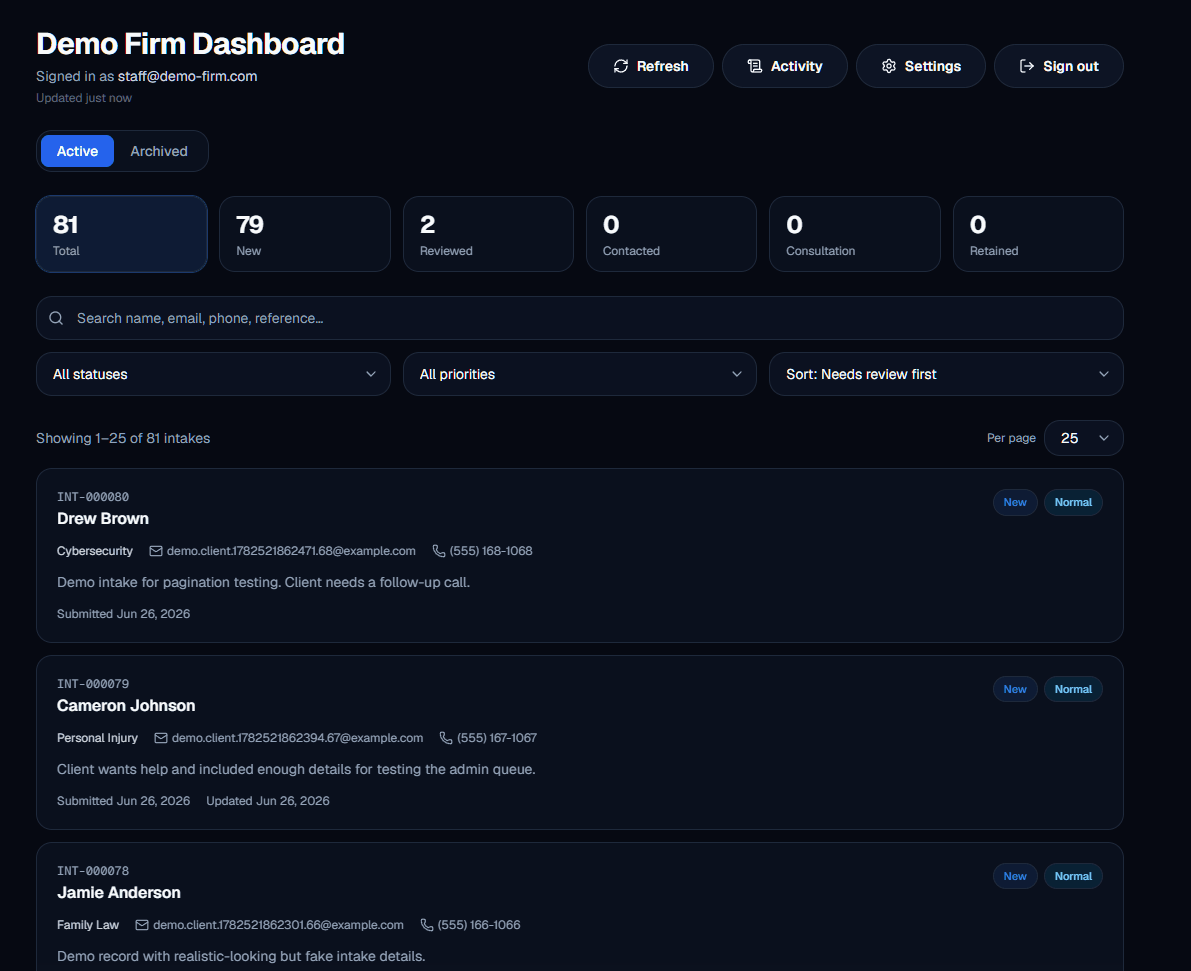The image size is (1191, 971).
Task: Click the Cybersecurity practice area label
Action: [x=95, y=551]
